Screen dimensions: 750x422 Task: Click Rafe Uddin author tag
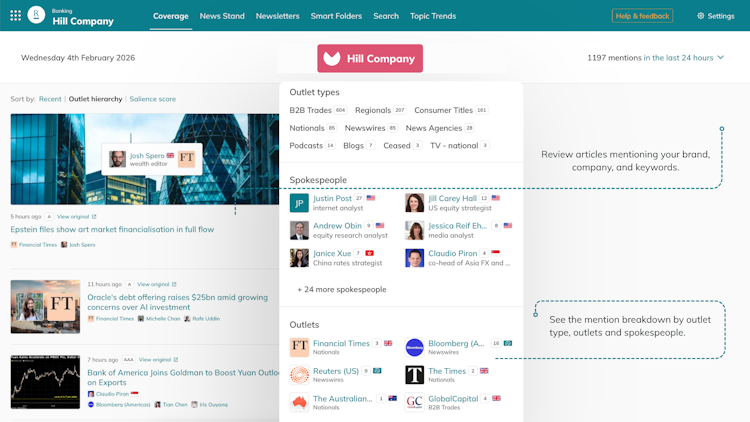202,319
